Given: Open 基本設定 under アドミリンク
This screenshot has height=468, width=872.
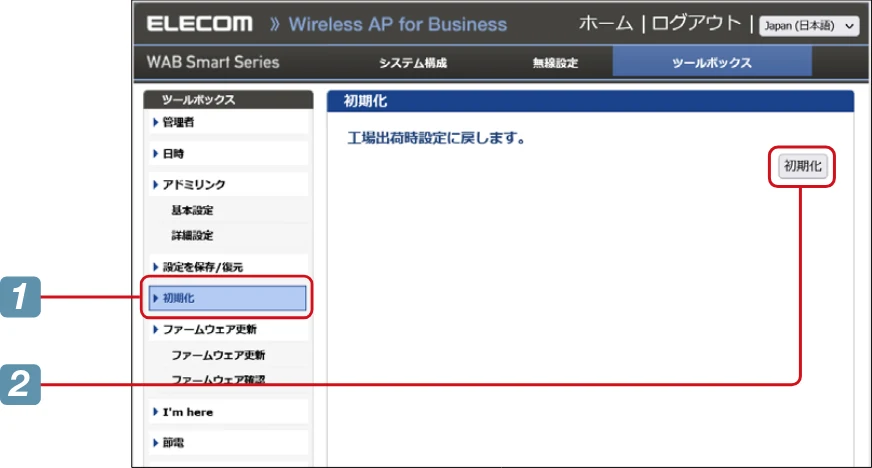Looking at the screenshot, I should [x=192, y=210].
